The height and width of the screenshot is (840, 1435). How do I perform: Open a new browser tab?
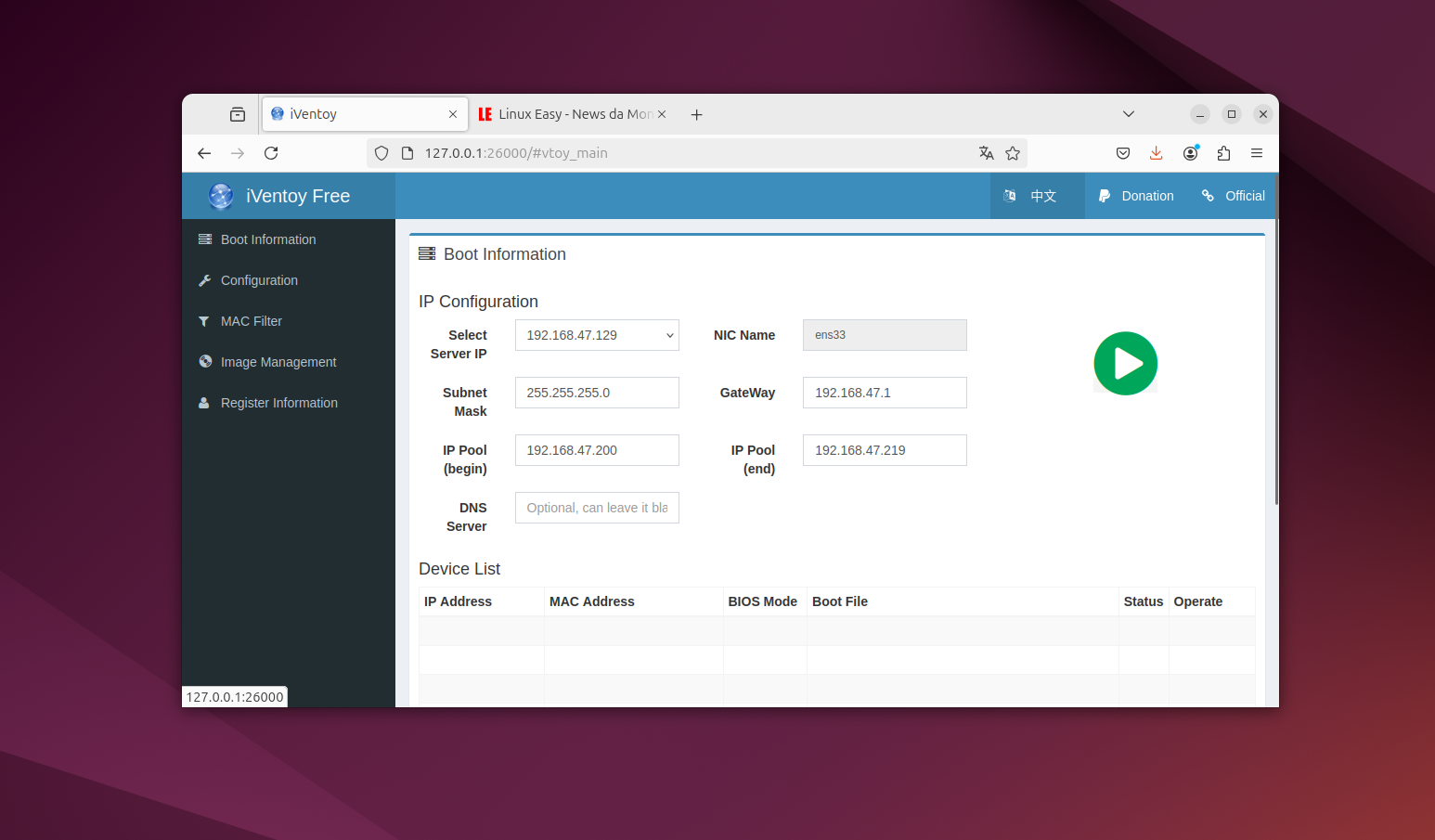coord(696,114)
